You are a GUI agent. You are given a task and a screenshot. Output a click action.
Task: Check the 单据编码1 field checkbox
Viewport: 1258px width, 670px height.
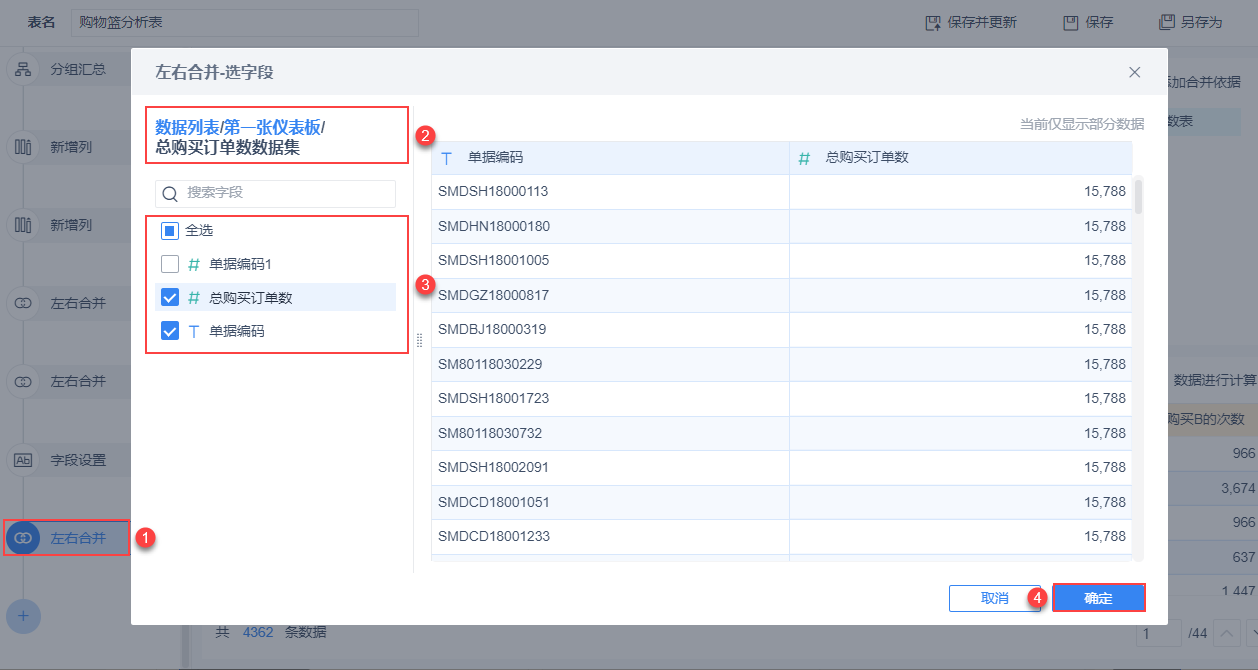pyautogui.click(x=170, y=265)
